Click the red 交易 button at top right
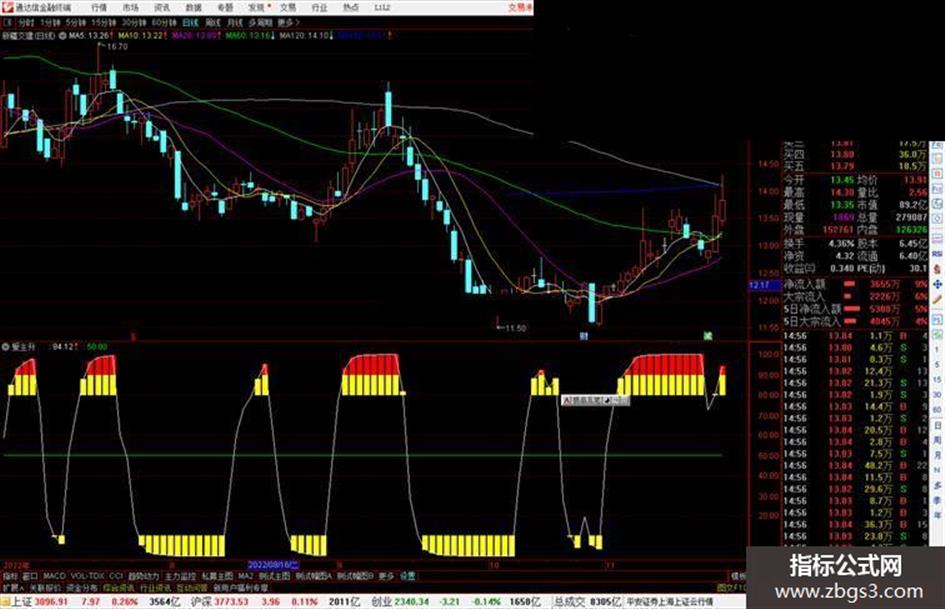Screen dimensions: 945x609 pos(520,7)
